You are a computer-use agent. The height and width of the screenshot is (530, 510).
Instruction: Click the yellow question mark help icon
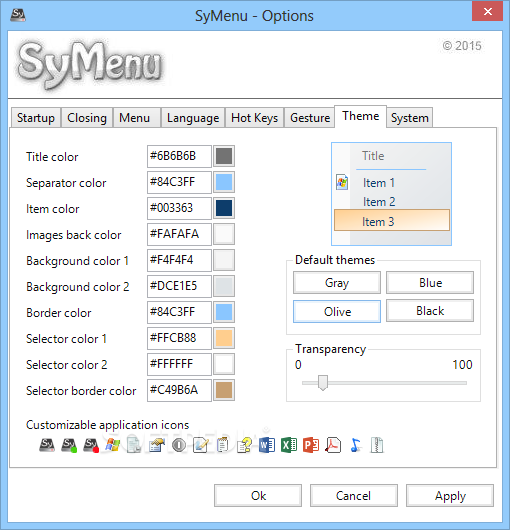(x=245, y=445)
